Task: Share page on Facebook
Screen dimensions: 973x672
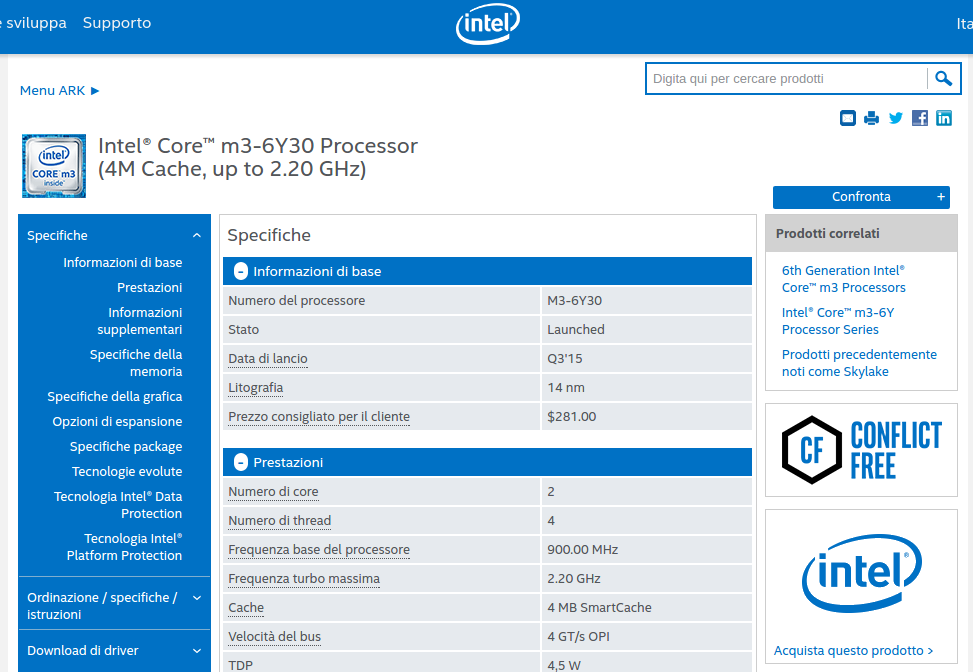Action: tap(920, 118)
